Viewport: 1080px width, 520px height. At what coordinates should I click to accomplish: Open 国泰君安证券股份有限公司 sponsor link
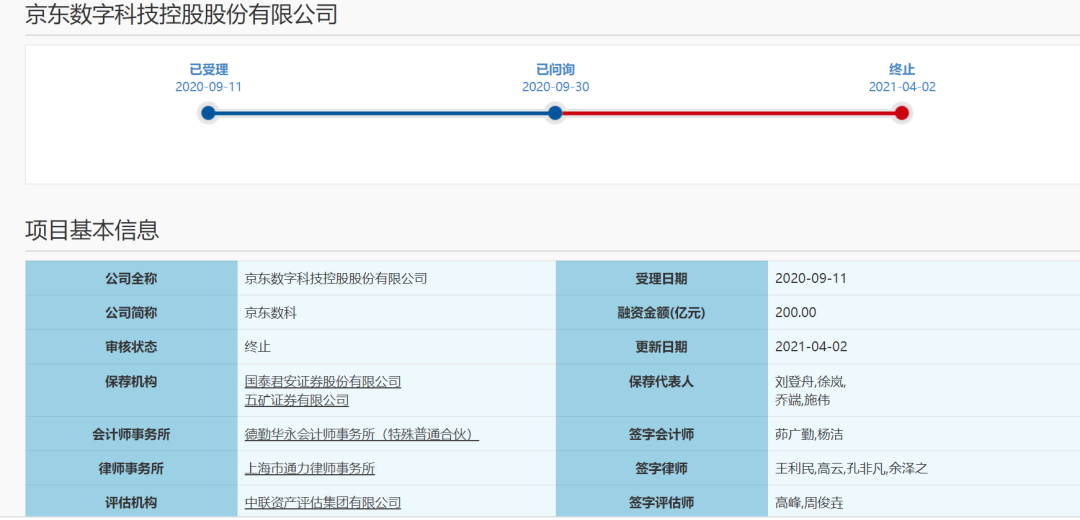[x=323, y=382]
